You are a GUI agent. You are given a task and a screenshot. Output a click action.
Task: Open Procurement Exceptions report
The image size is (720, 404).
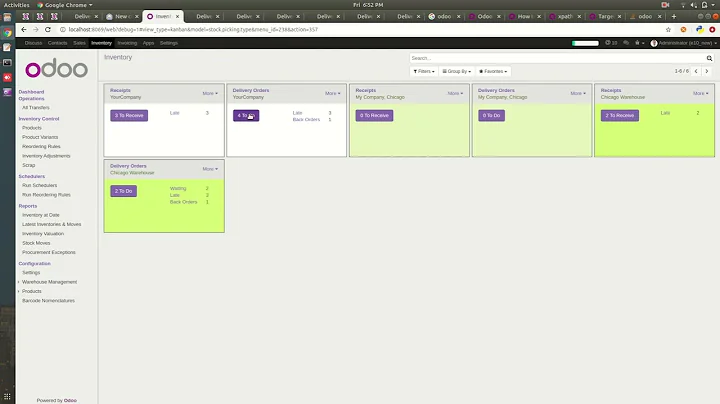pos(49,252)
